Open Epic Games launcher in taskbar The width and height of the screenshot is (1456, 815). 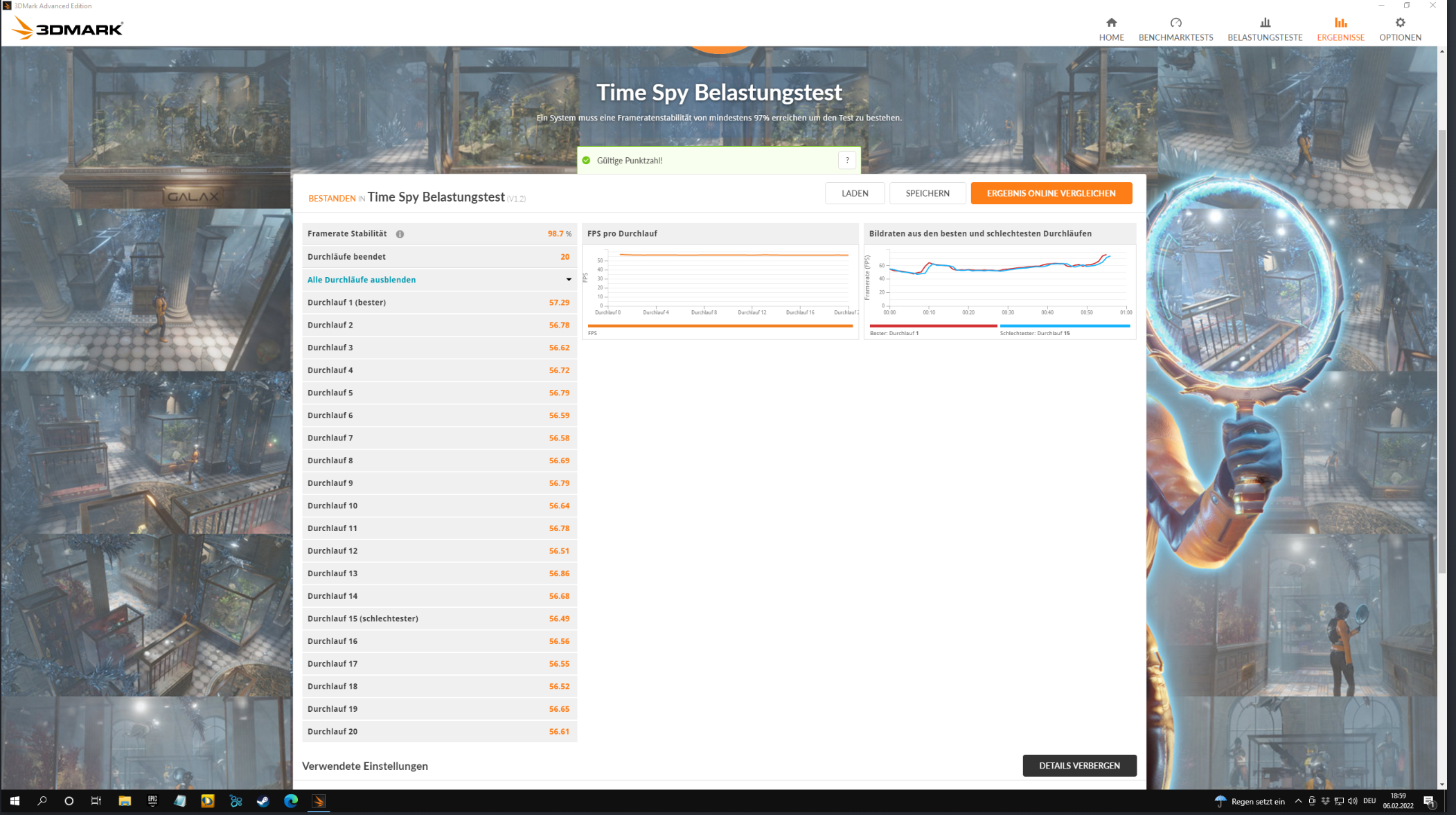click(152, 801)
